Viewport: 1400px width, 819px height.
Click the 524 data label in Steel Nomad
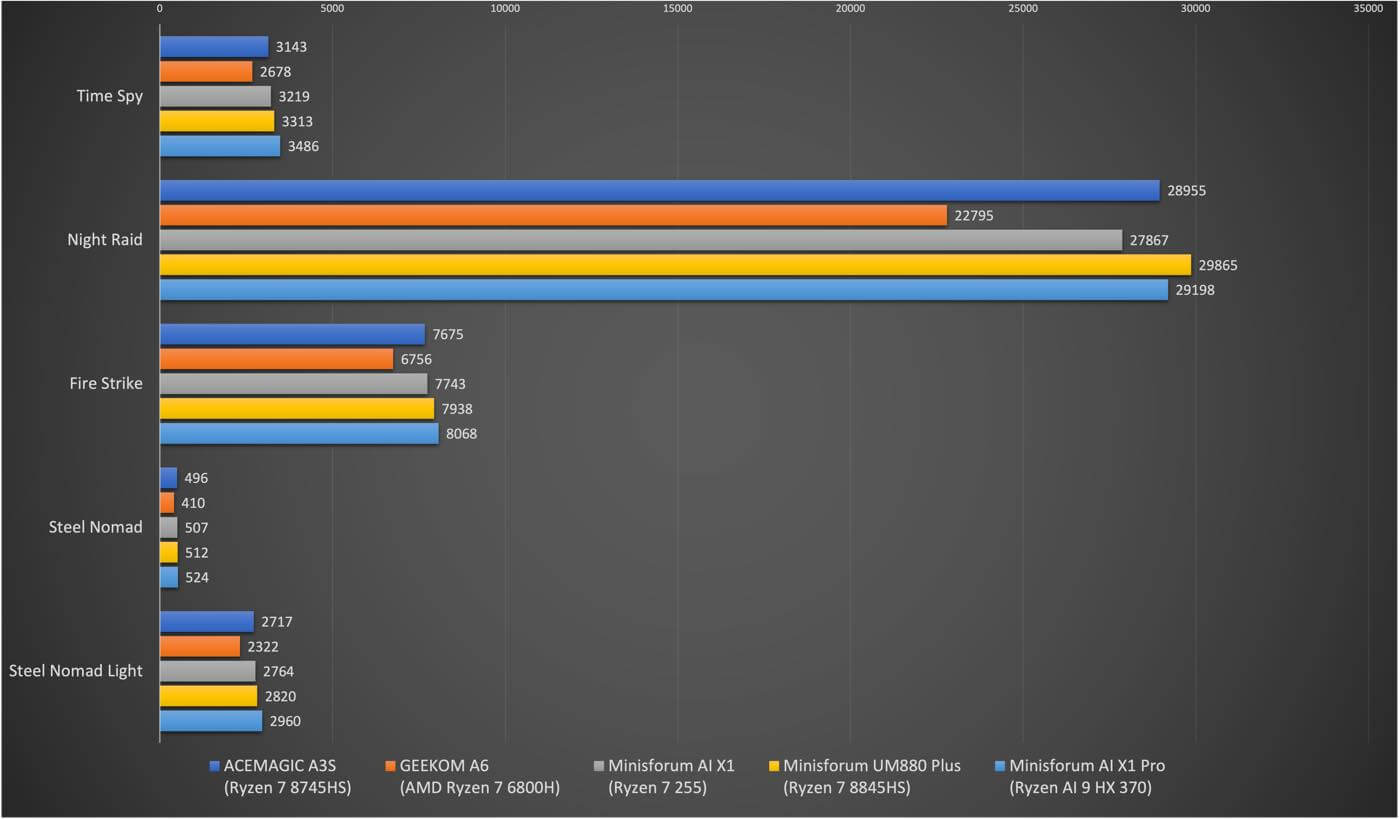[197, 578]
